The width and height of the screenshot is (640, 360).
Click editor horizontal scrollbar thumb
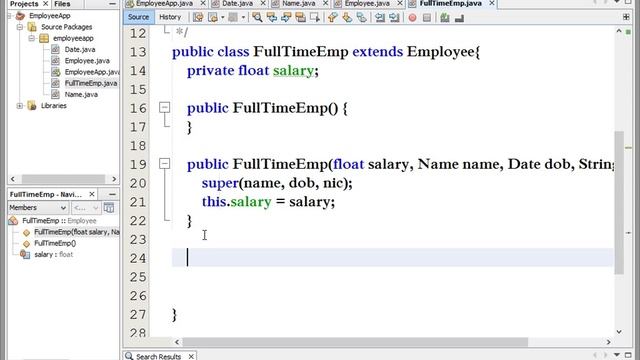355,342
